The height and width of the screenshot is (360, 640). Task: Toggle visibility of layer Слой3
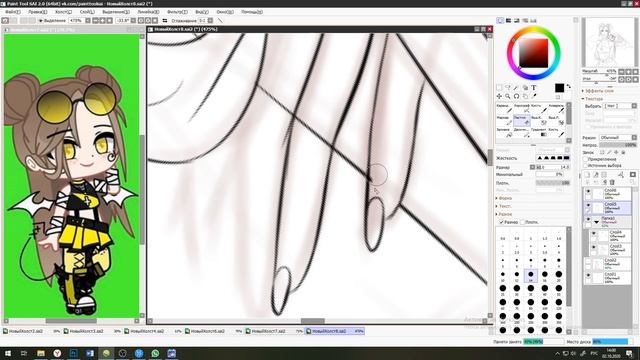594,248
